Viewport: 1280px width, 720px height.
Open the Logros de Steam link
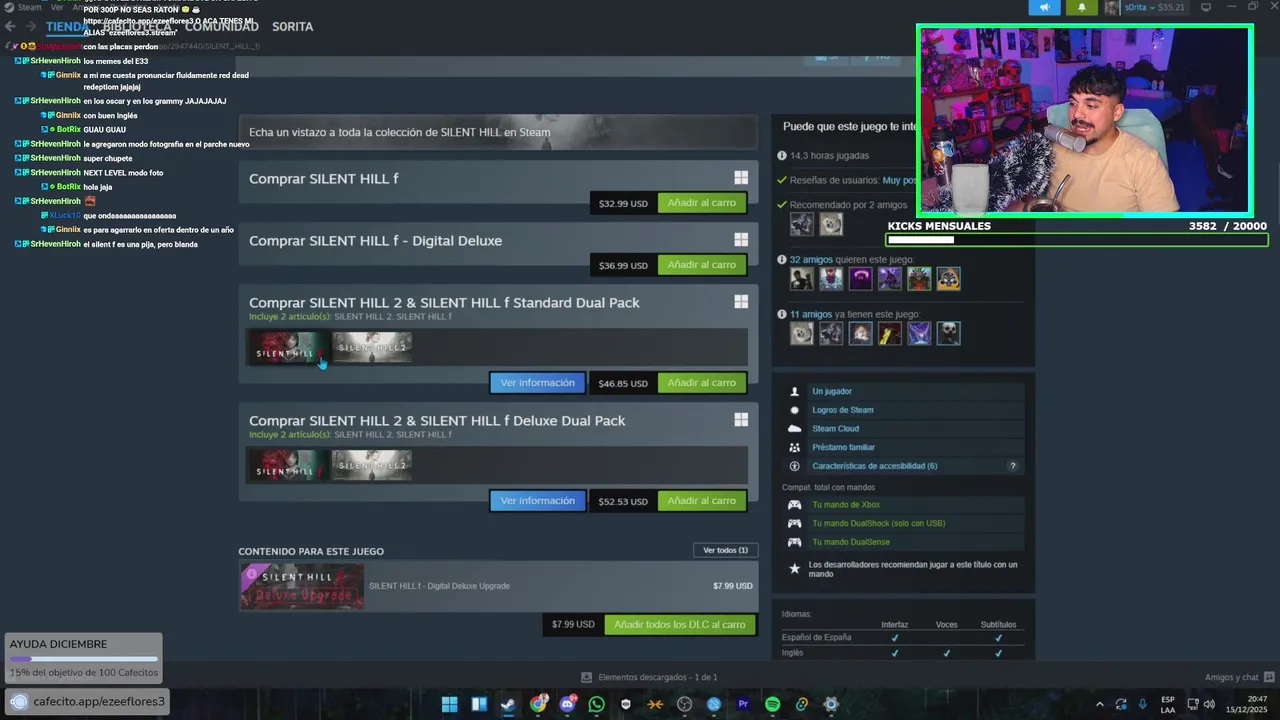coord(843,410)
